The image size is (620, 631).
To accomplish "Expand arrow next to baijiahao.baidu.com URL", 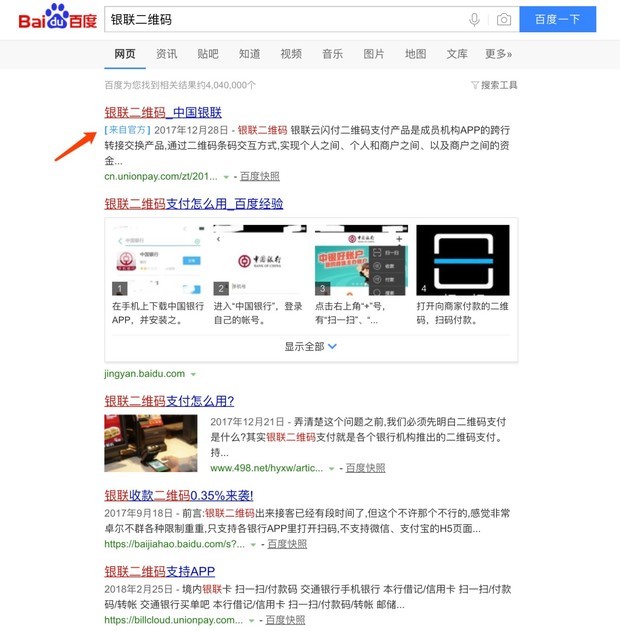I will pos(253,544).
